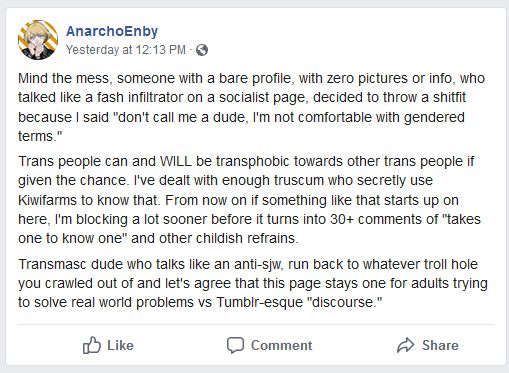Click the word 'truscum' in second paragraph
The height and width of the screenshot is (373, 509).
(299, 180)
